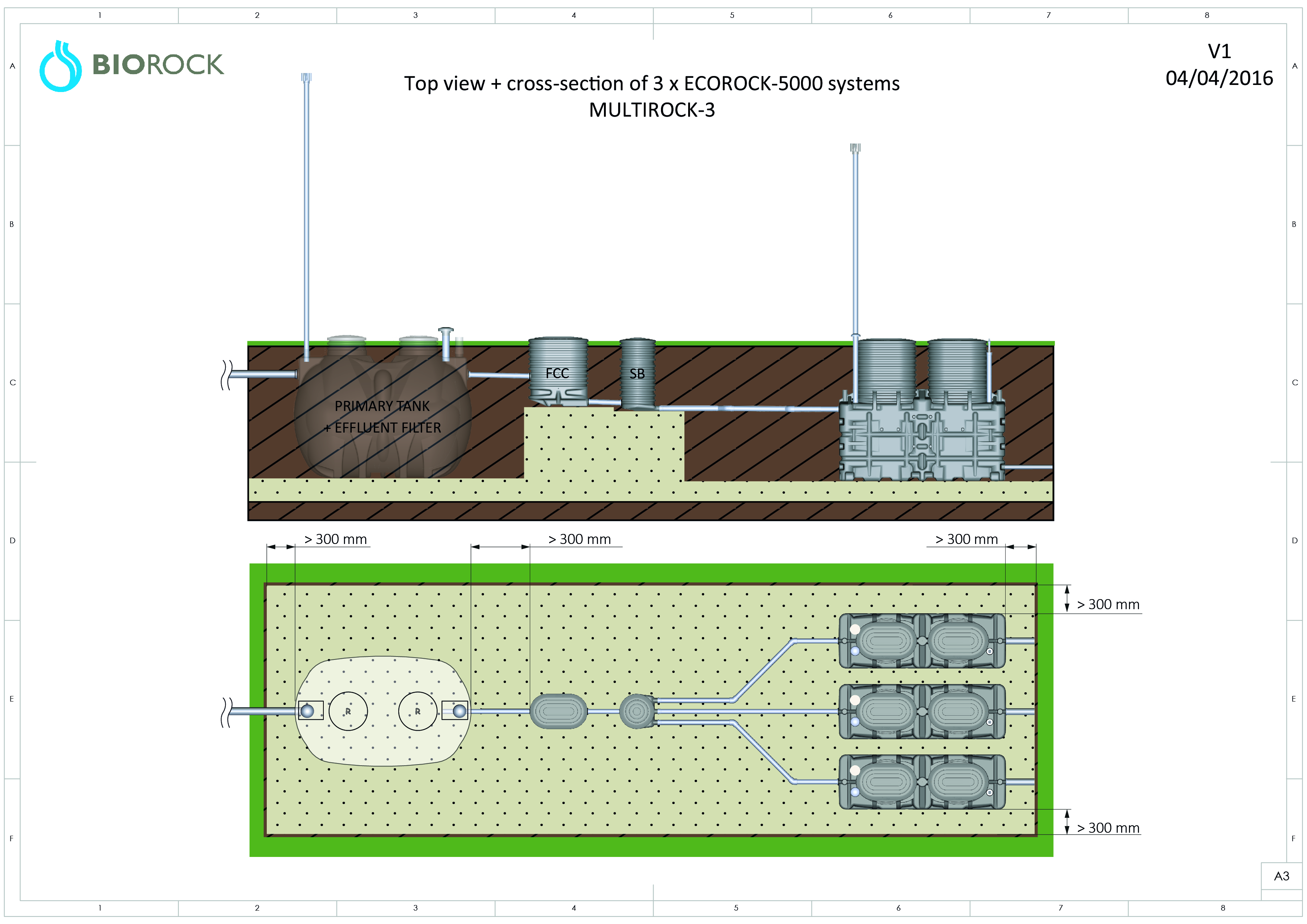Click the PRIMARY TANK label
The height and width of the screenshot is (924, 1307).
382,406
